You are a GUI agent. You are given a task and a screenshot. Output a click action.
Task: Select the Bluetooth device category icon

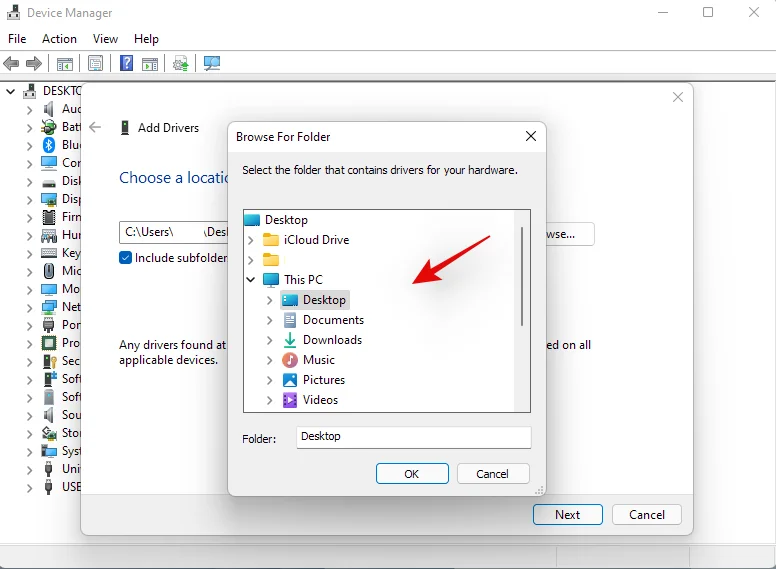(48, 145)
